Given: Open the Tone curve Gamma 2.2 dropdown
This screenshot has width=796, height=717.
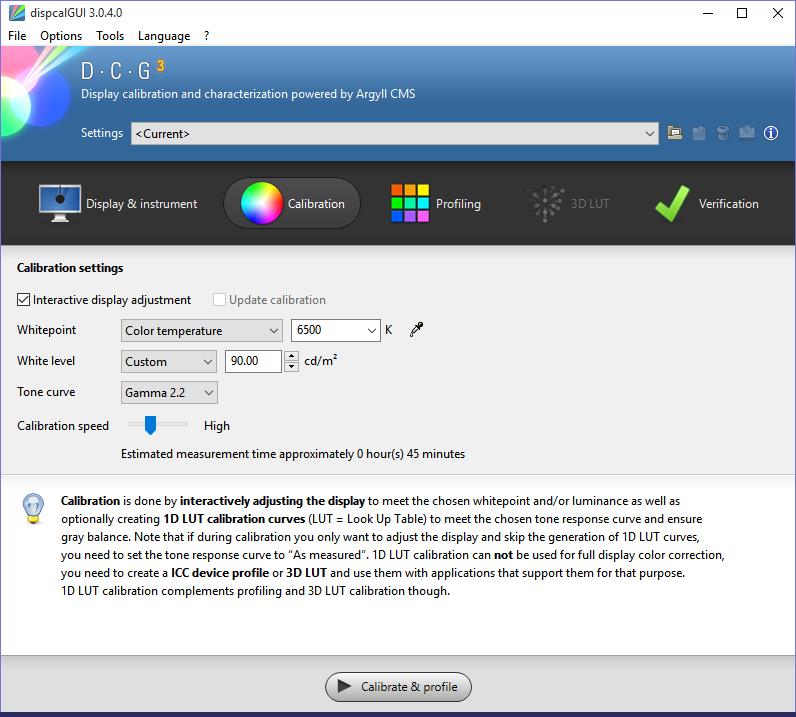Looking at the screenshot, I should click(169, 393).
